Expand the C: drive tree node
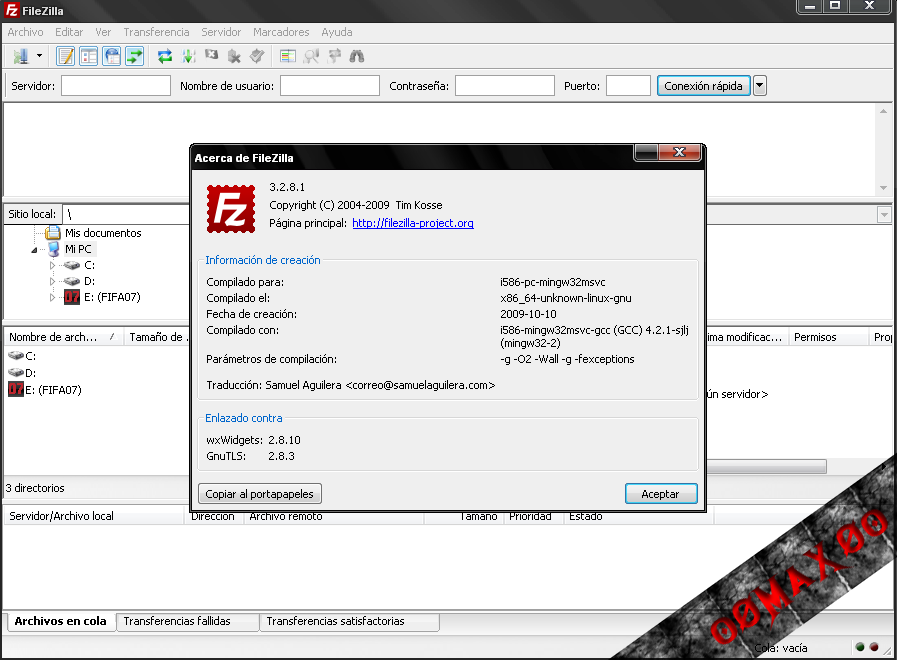 click(53, 265)
